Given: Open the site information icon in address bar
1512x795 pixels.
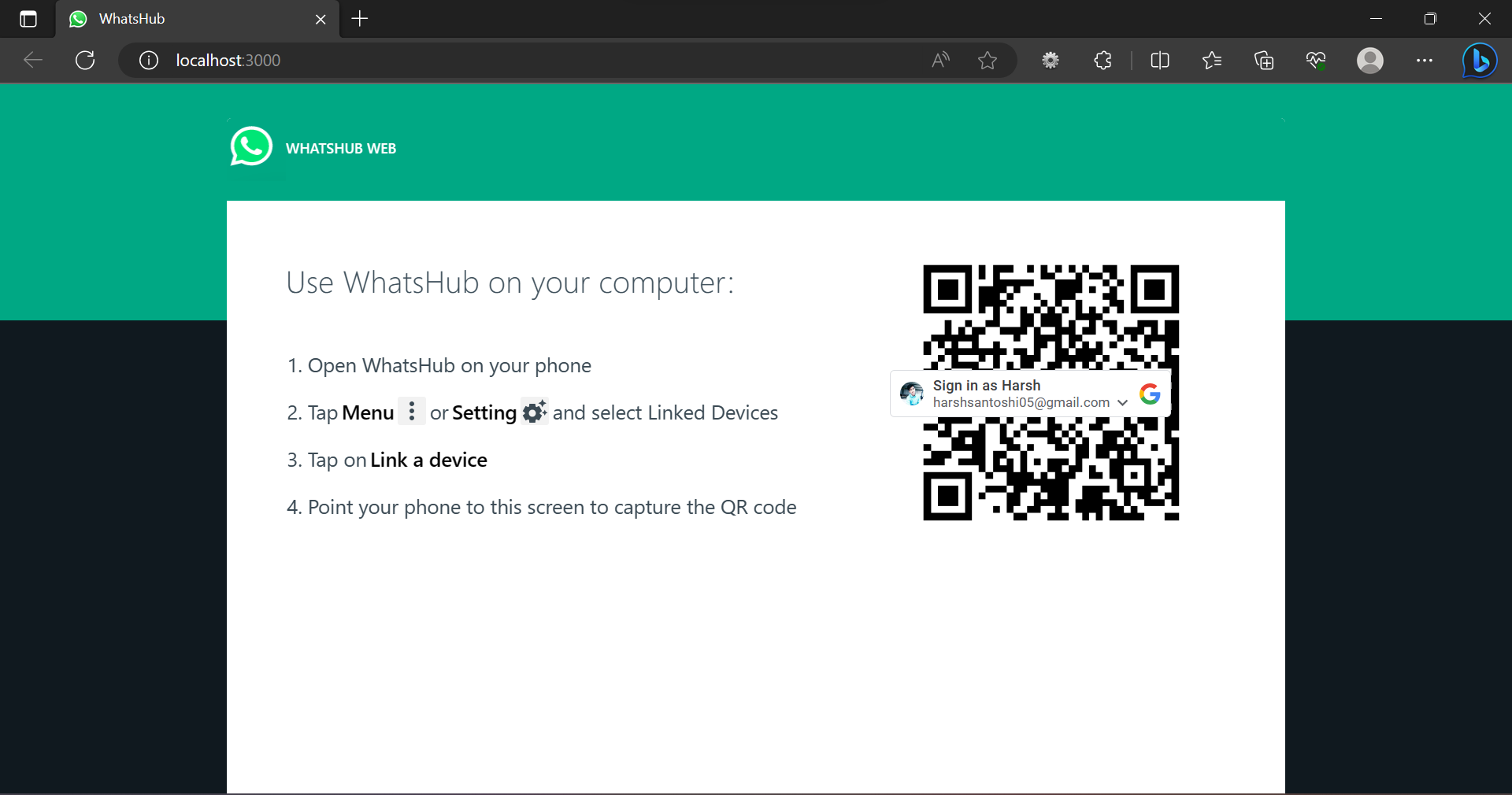Looking at the screenshot, I should pos(148,61).
